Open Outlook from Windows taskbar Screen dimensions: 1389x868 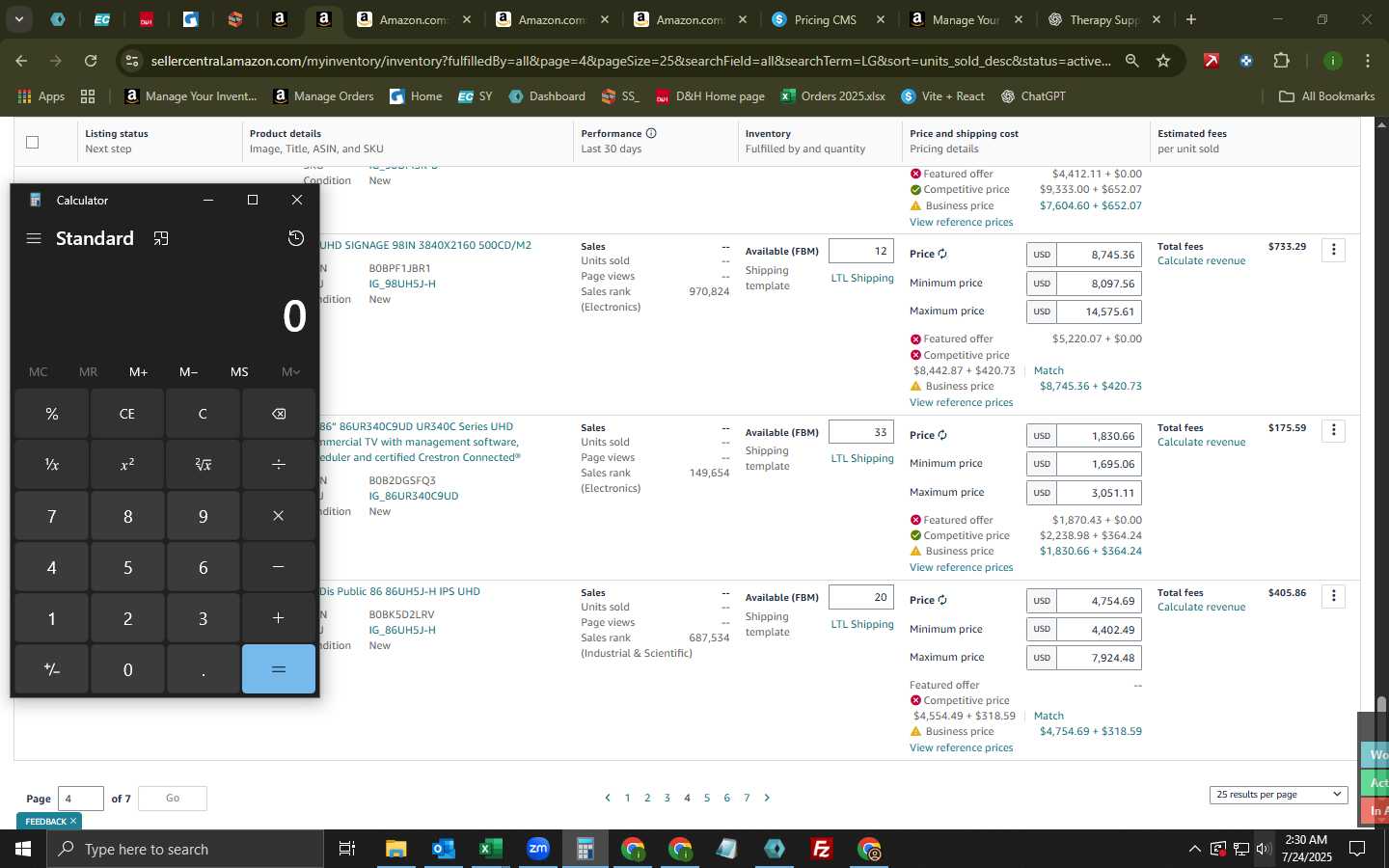click(444, 849)
